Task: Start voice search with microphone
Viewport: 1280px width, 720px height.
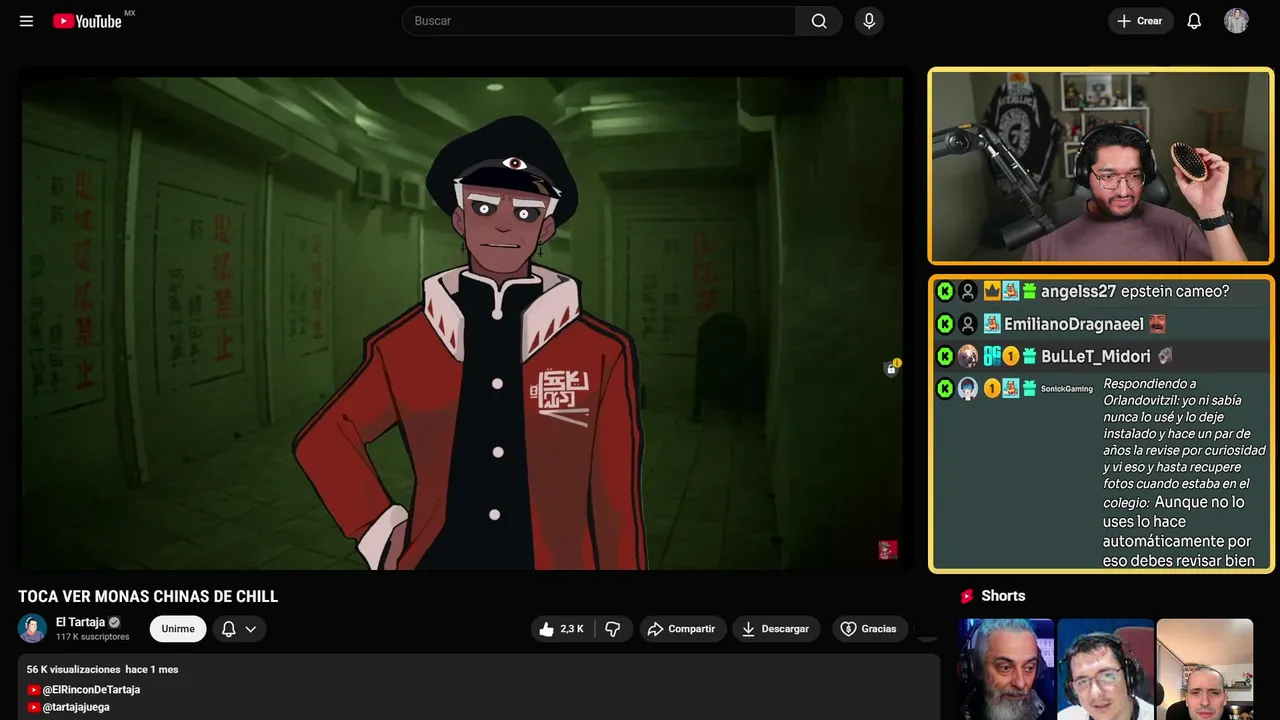Action: [869, 21]
